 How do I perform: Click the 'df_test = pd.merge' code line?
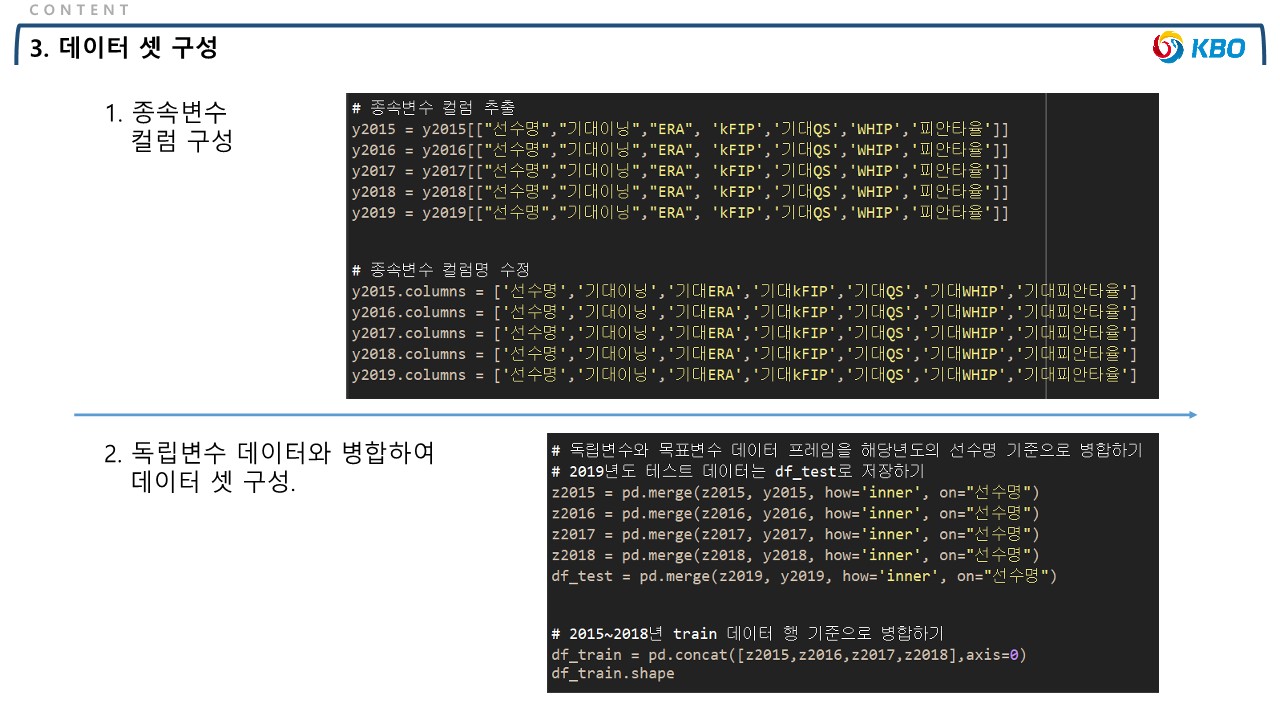click(804, 576)
